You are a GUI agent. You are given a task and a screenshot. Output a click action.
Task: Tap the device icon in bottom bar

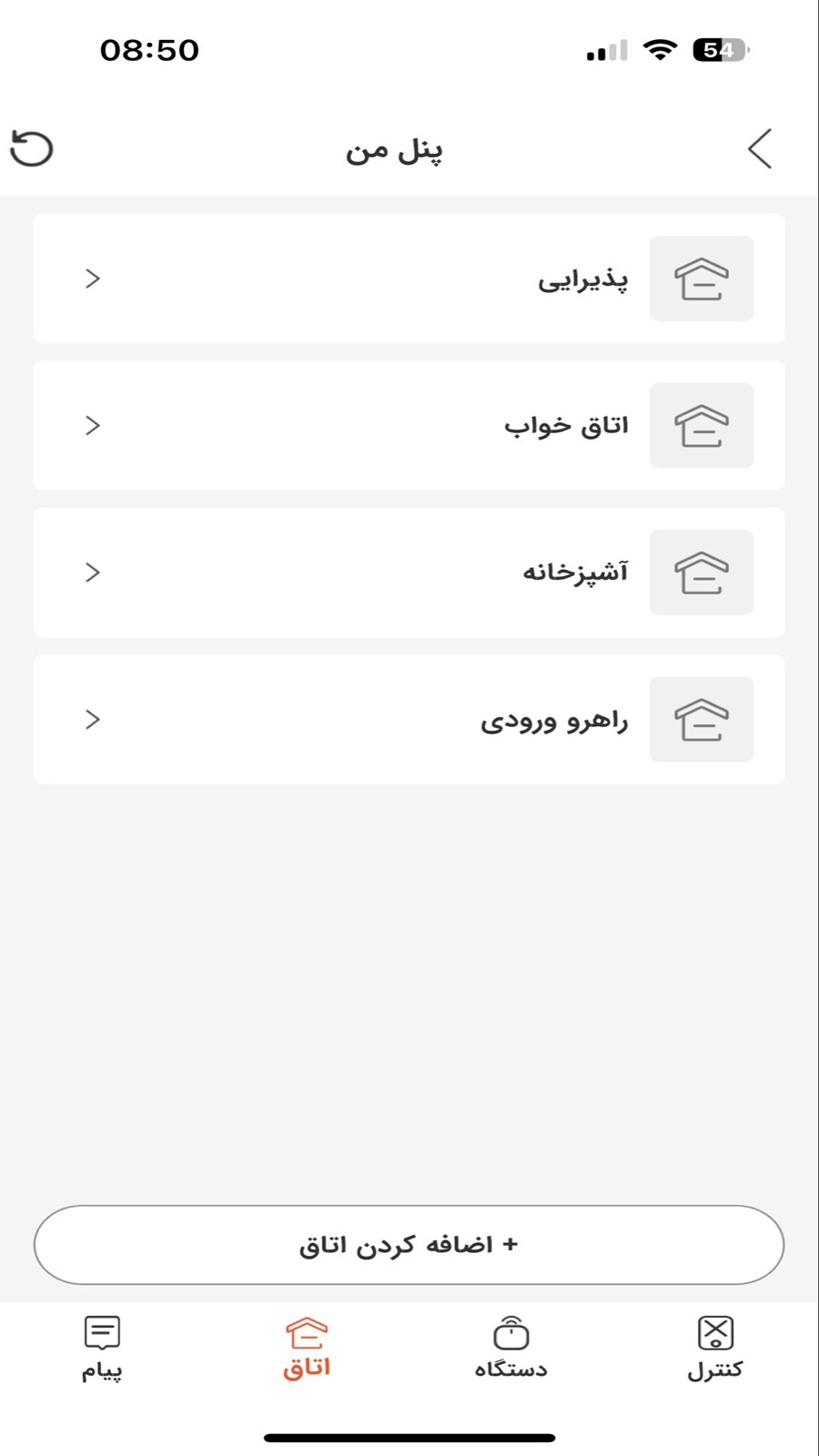pyautogui.click(x=511, y=1333)
